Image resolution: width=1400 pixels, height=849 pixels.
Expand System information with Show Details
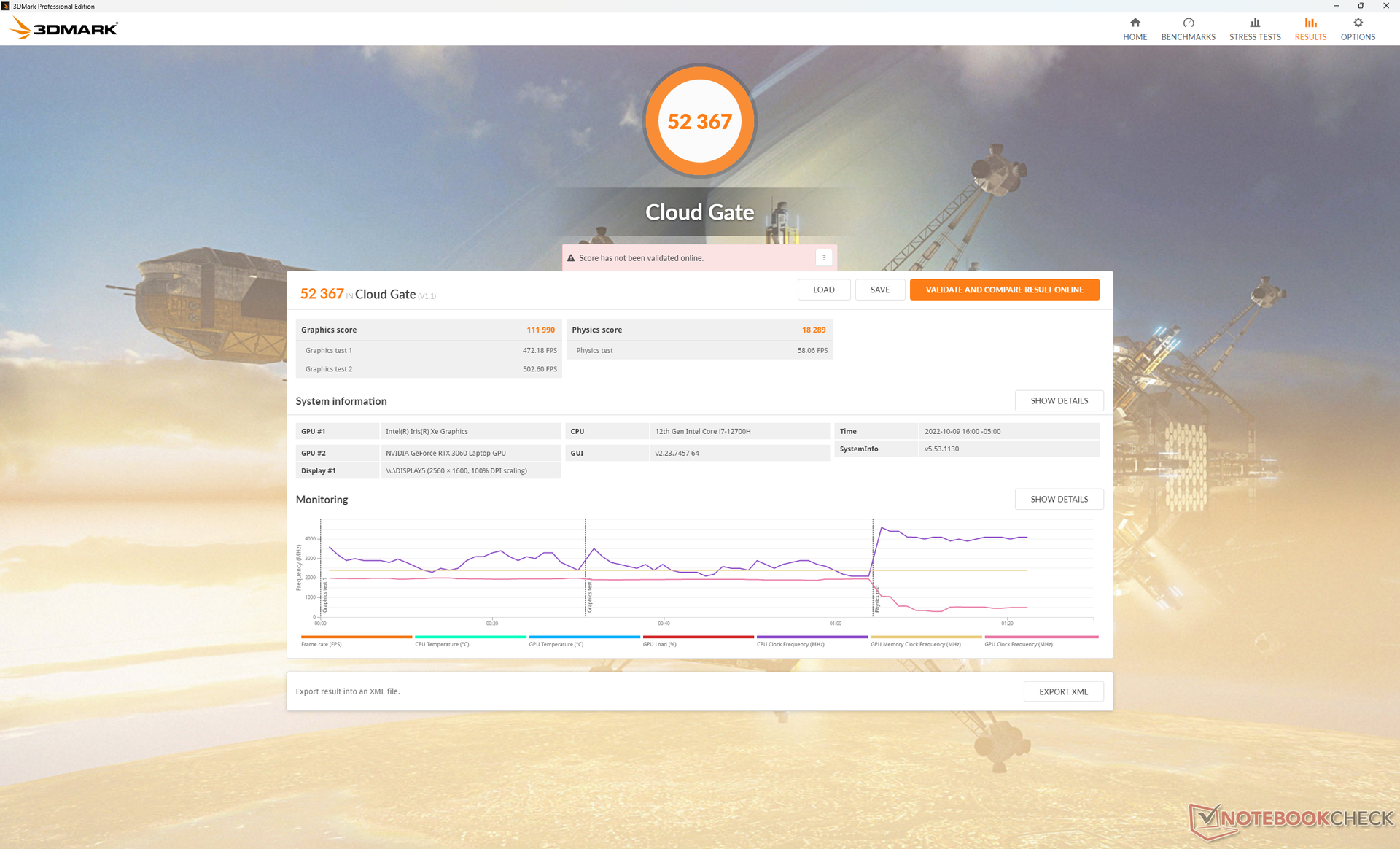[x=1058, y=400]
